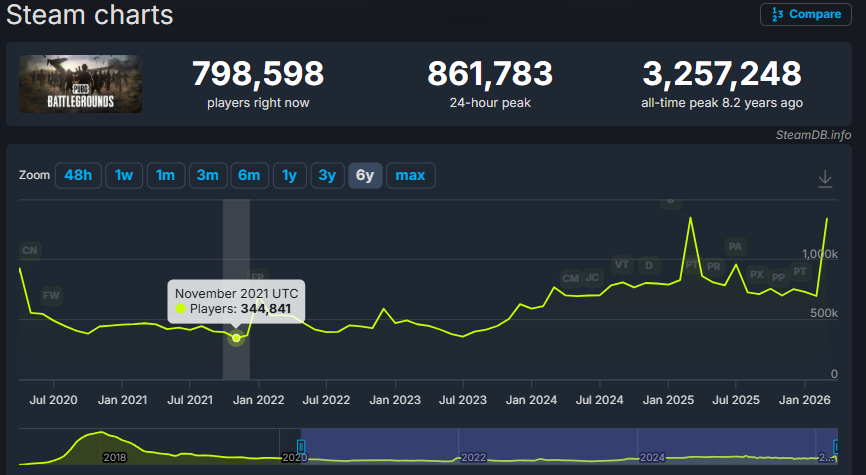
Task: Download the chart data using the arrow icon
Action: (825, 179)
